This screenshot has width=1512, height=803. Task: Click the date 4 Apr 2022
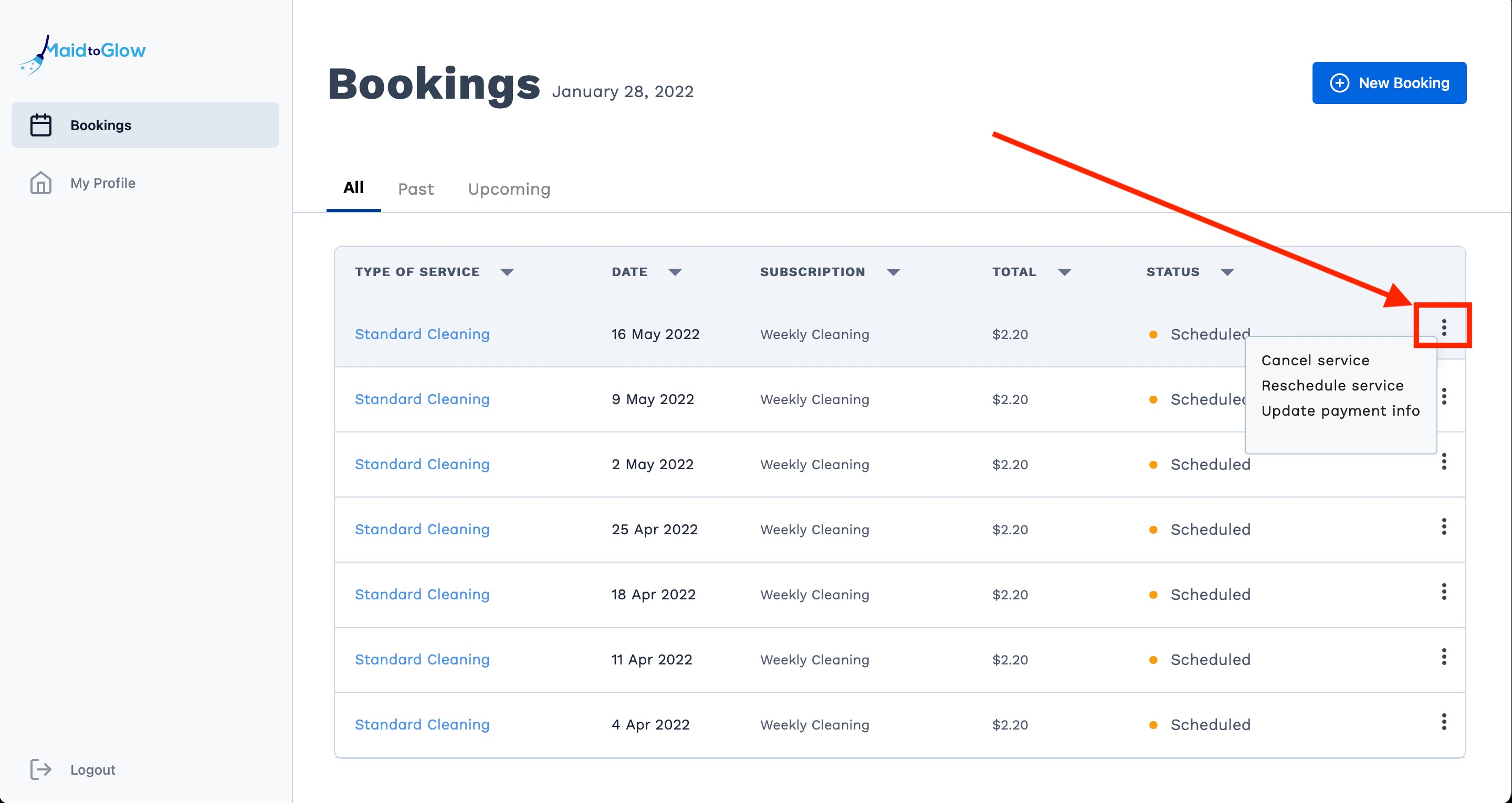coord(650,725)
